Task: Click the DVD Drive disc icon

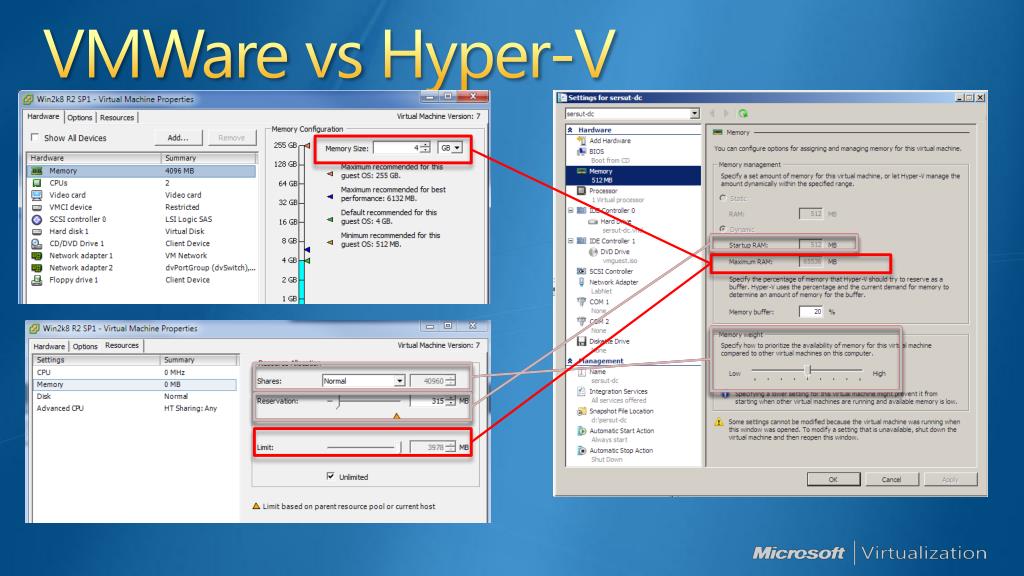Action: coord(593,251)
